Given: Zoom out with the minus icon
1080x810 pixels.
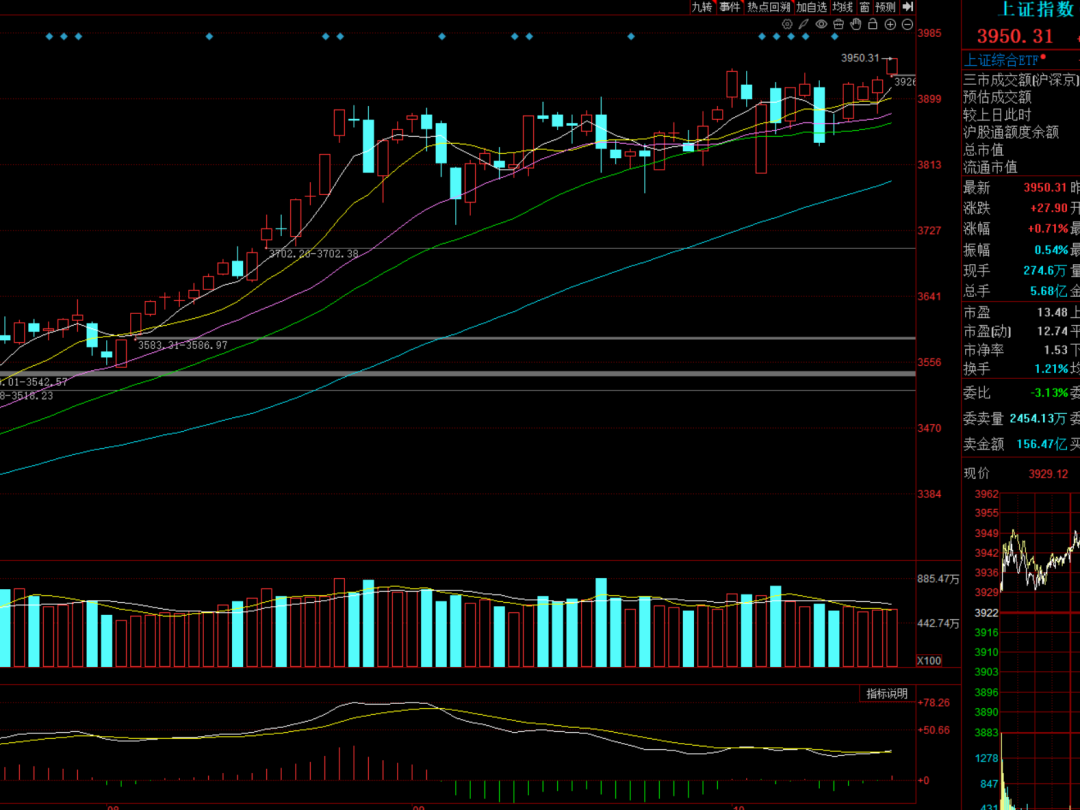Looking at the screenshot, I should [907, 23].
